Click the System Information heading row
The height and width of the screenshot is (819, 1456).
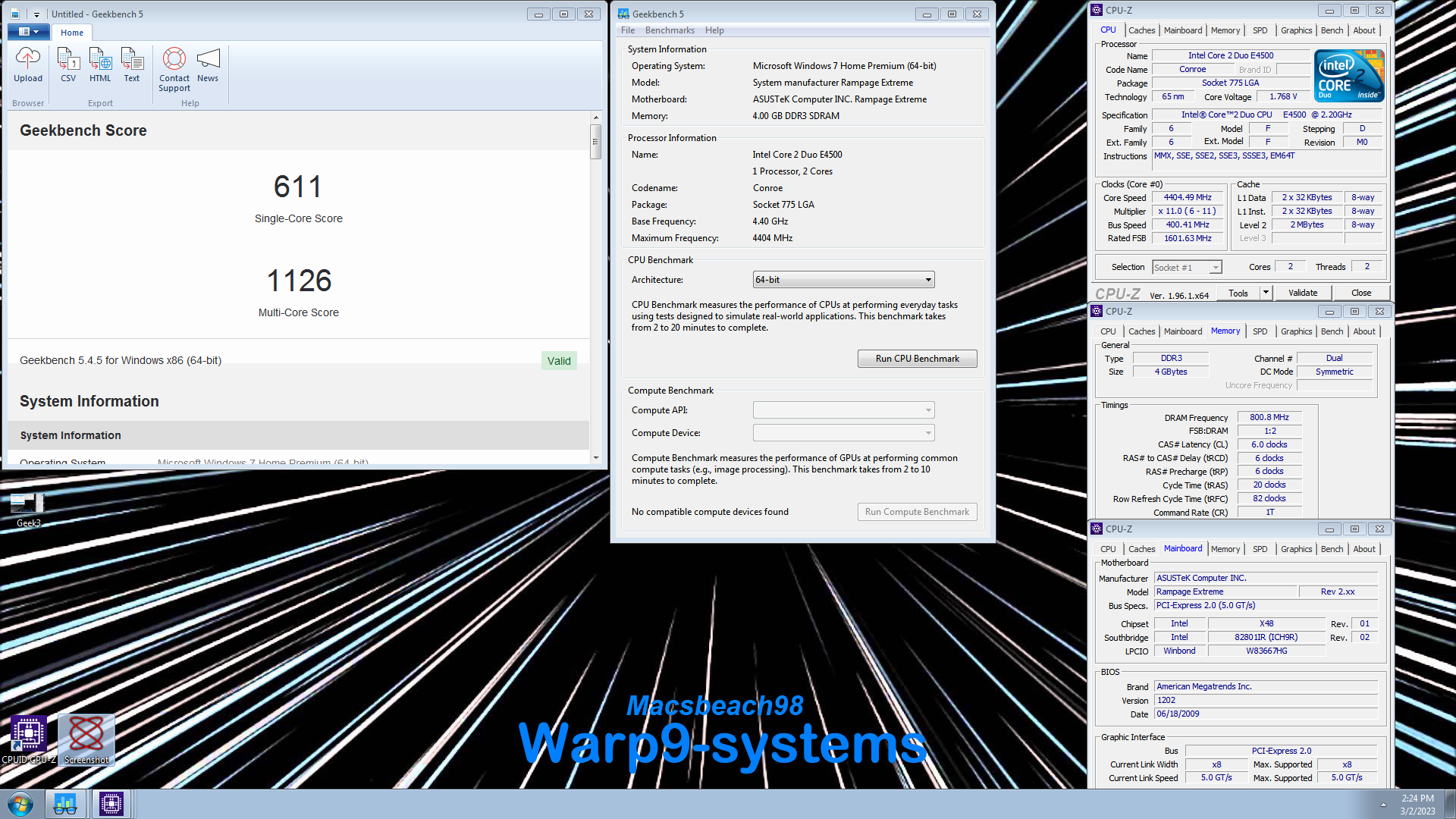(x=298, y=435)
